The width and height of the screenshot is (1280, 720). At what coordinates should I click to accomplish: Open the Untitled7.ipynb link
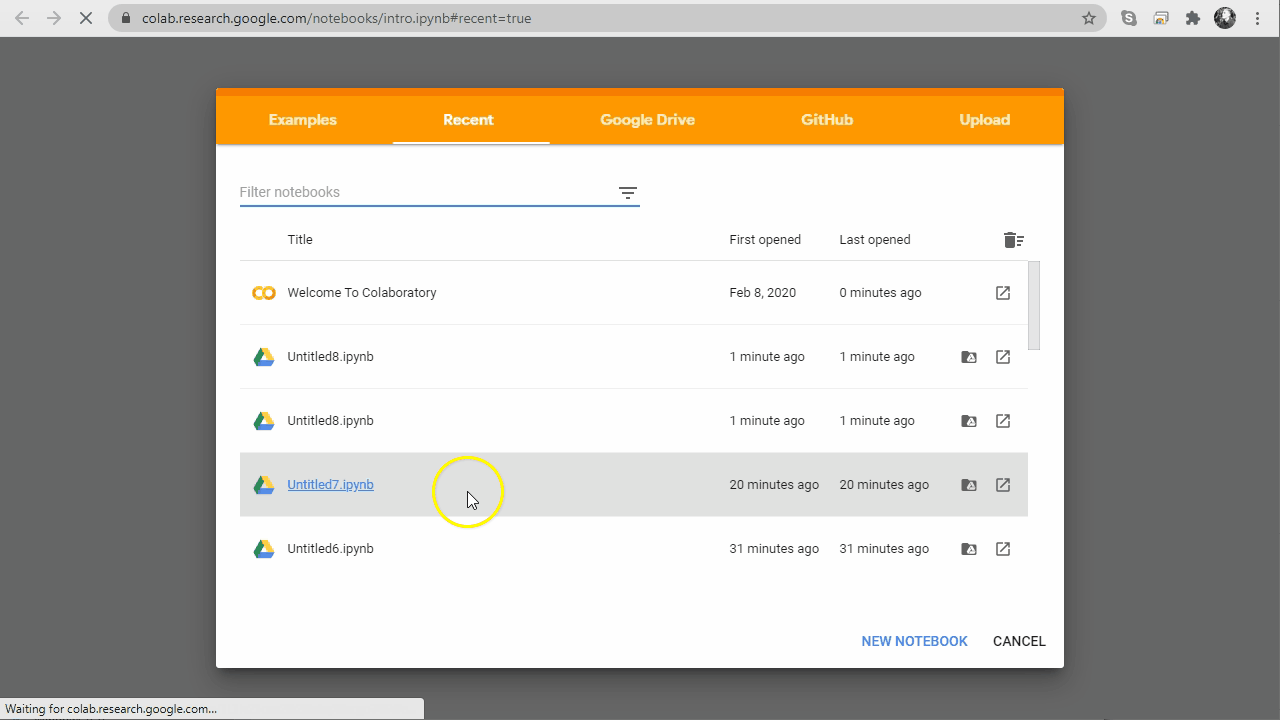(330, 485)
